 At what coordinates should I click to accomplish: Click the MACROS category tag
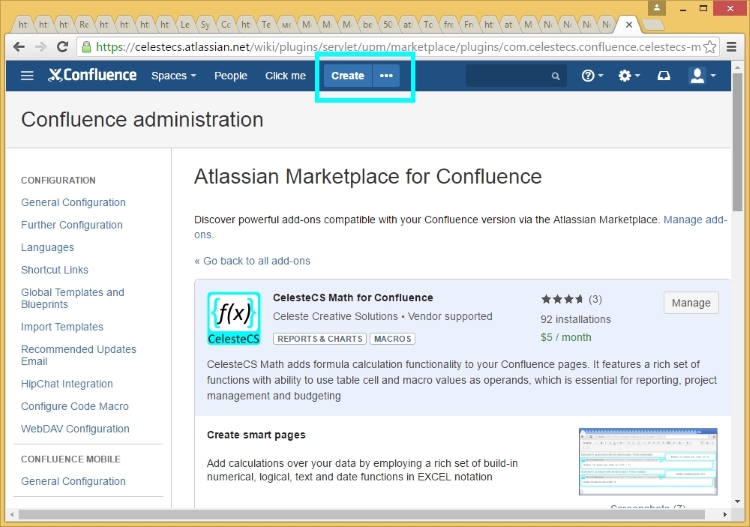[x=392, y=339]
